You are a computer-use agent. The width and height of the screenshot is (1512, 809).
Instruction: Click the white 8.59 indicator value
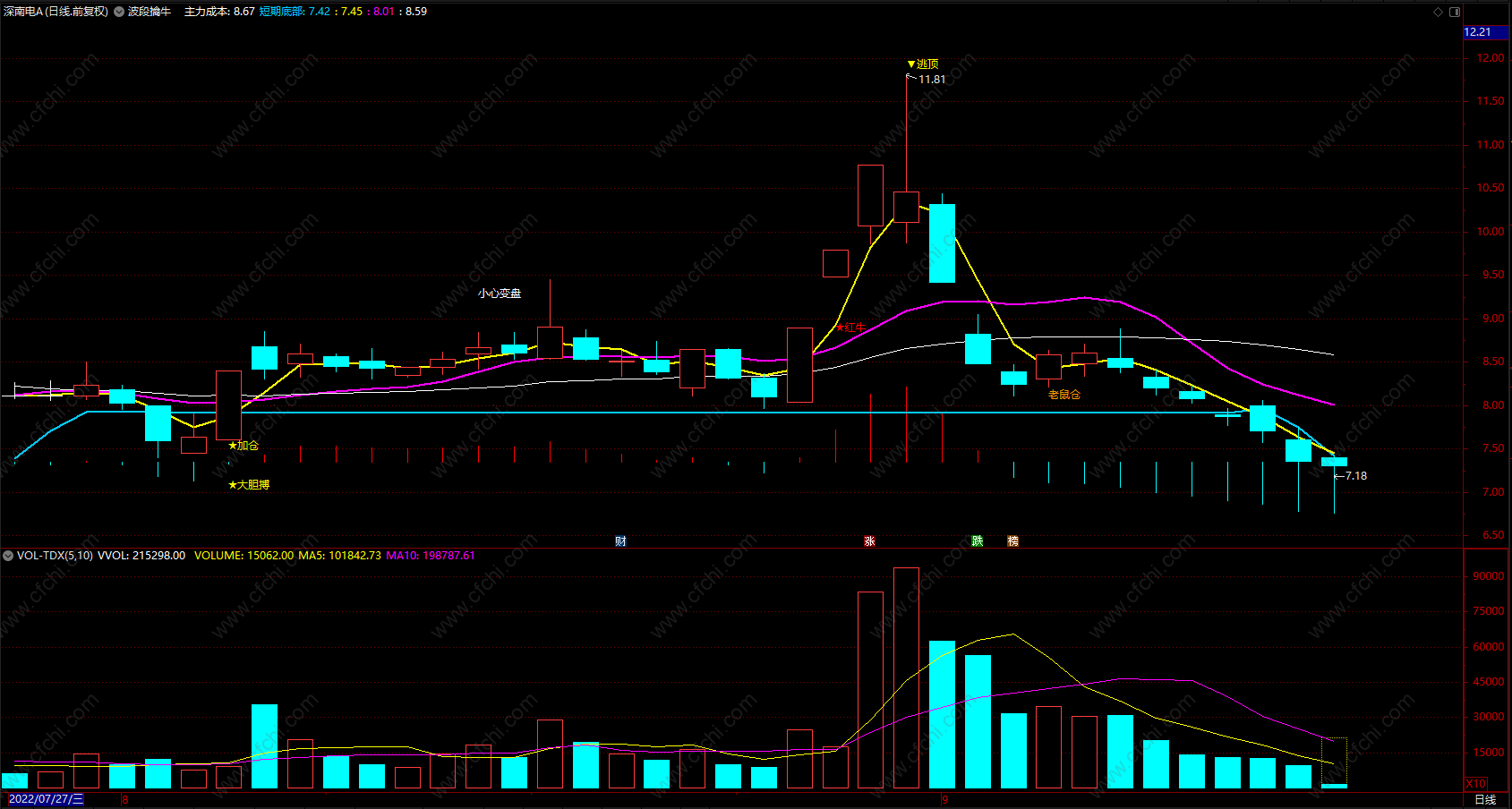[416, 12]
